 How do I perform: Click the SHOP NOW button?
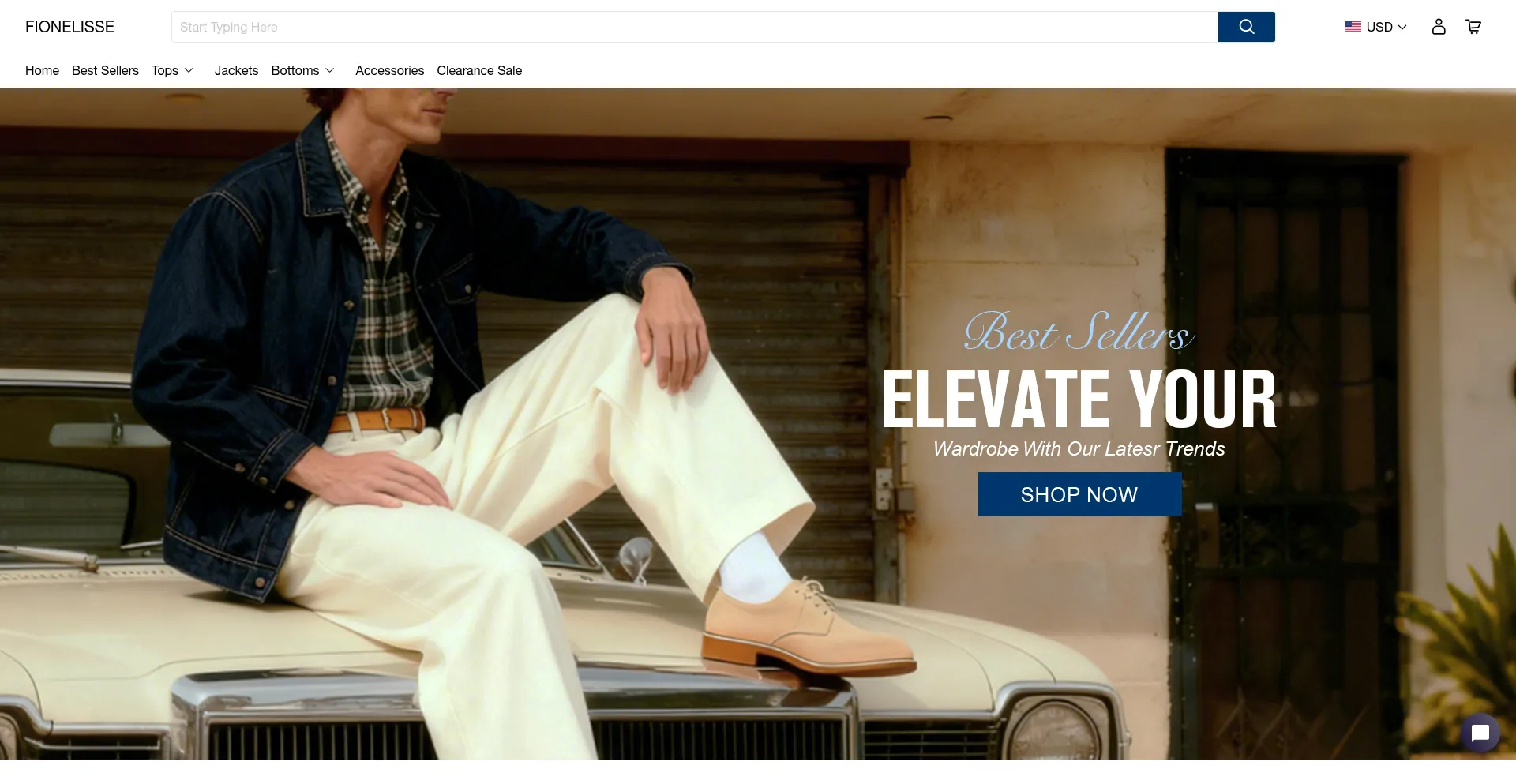click(x=1079, y=494)
